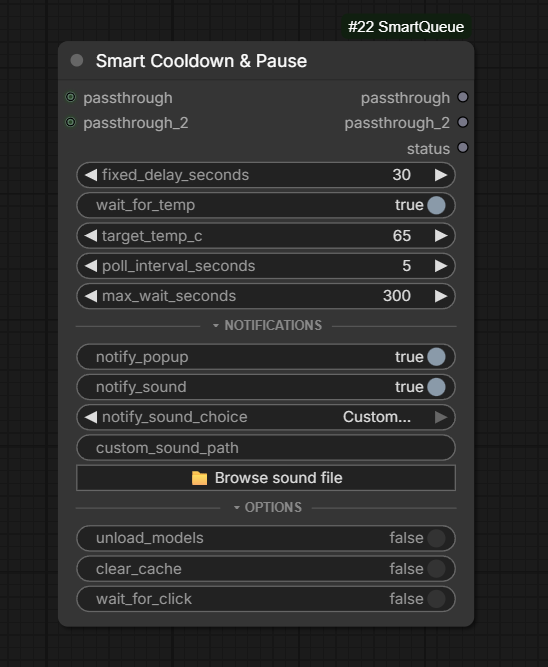The image size is (548, 667).
Task: Click the status output socket
Action: coord(462,148)
